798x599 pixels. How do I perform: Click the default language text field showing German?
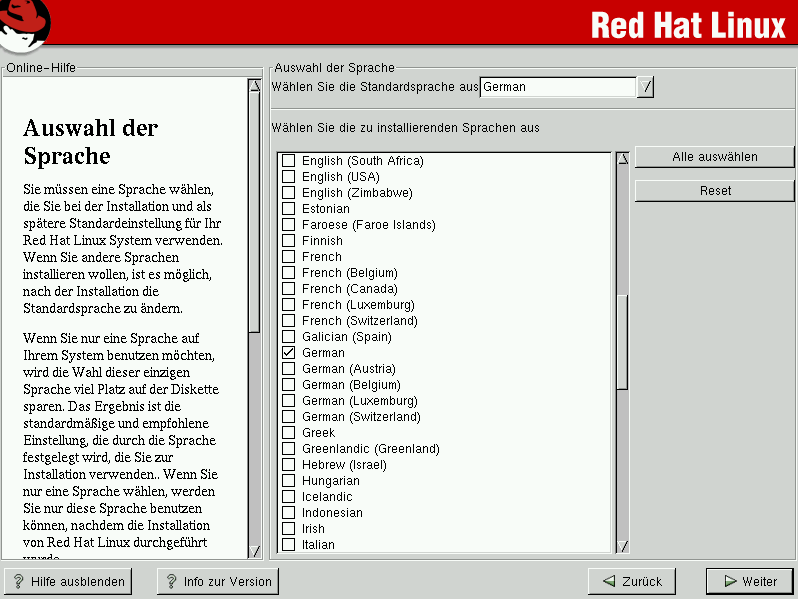coord(557,87)
